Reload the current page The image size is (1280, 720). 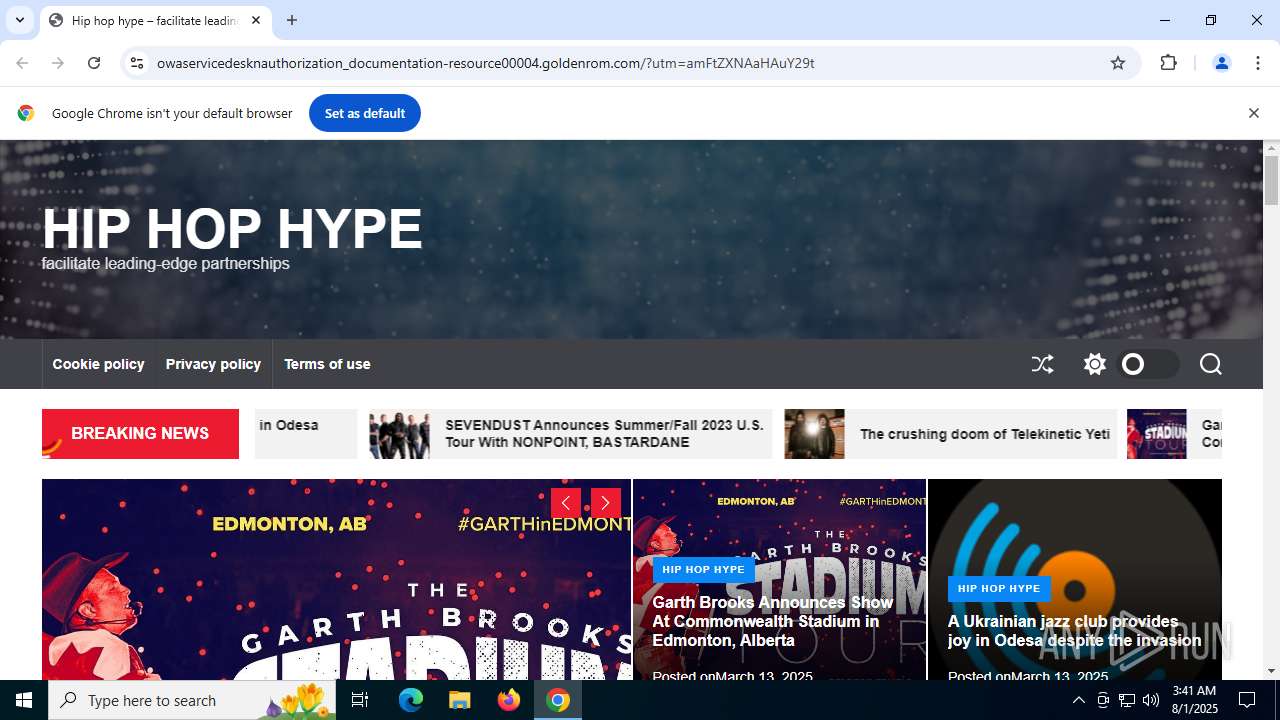tap(94, 63)
